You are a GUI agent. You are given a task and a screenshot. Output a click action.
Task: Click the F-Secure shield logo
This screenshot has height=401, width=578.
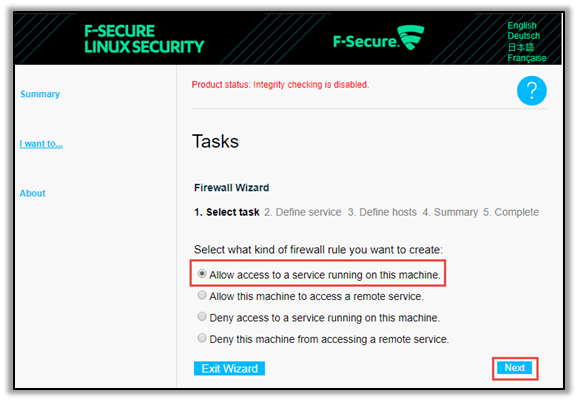tap(379, 38)
